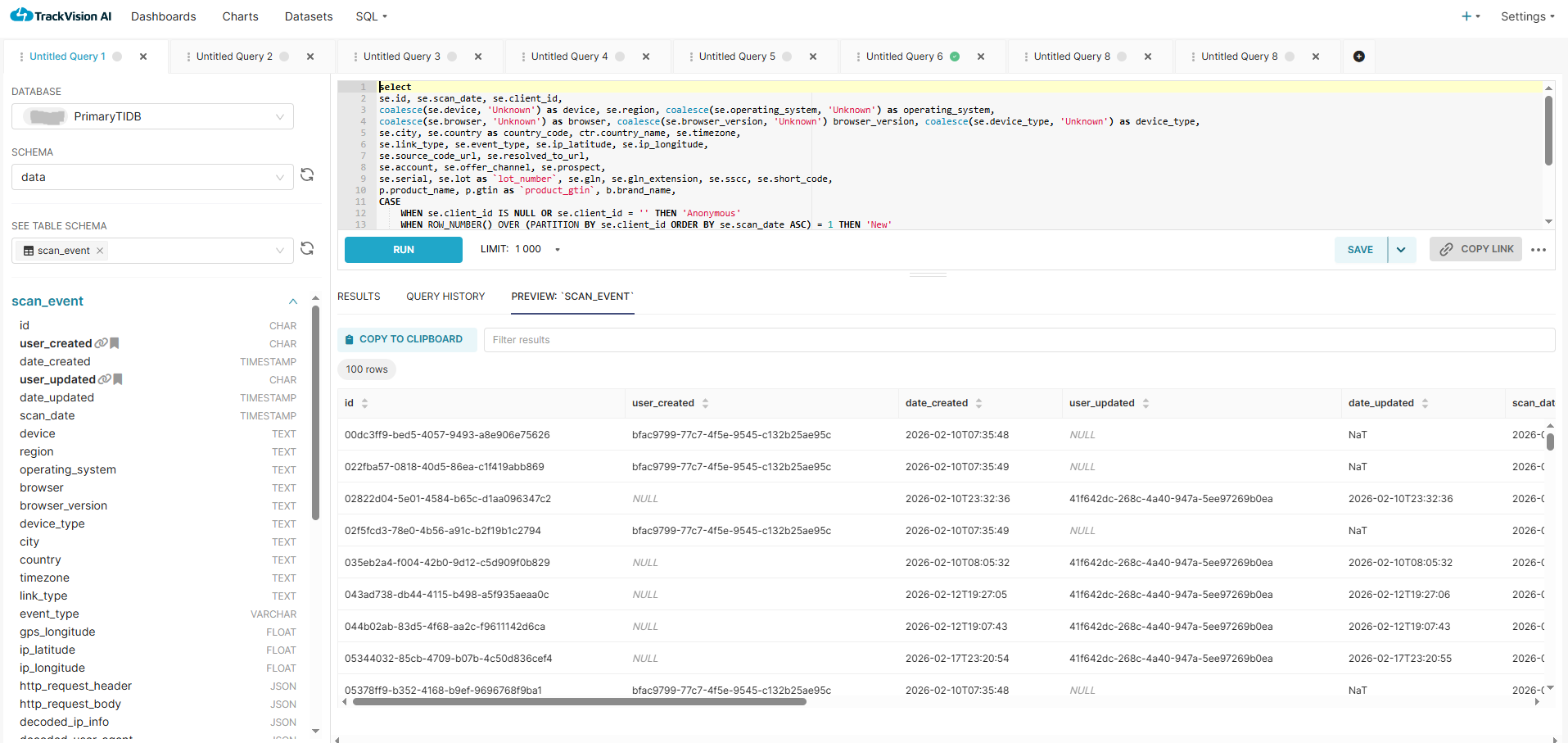The image size is (1568, 743).
Task: Open the Save button dropdown arrow
Action: pyautogui.click(x=1401, y=250)
